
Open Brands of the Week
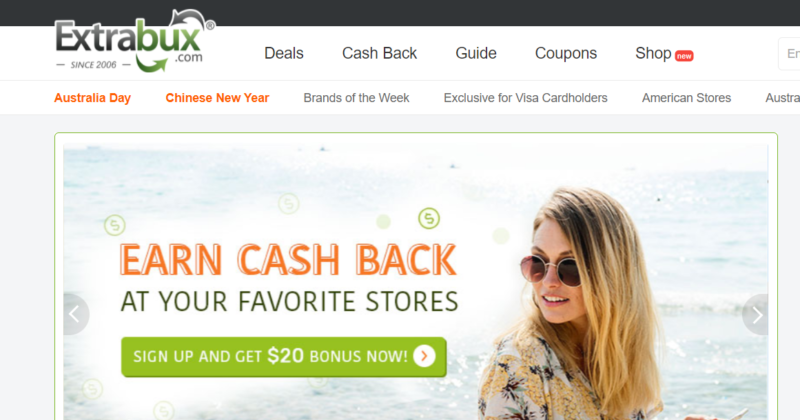356,98
